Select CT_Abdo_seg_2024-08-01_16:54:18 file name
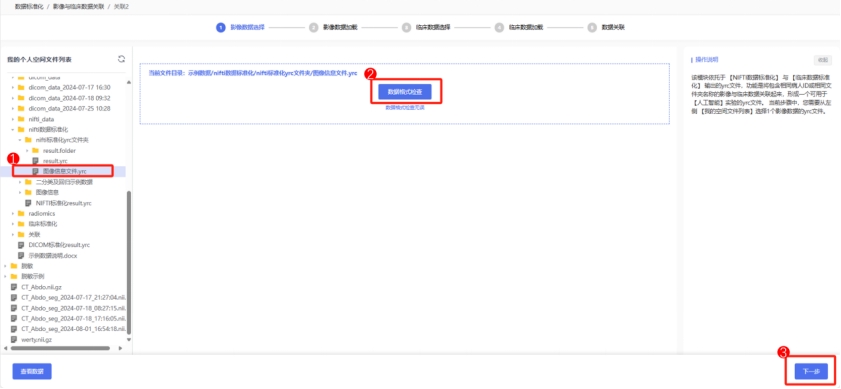This screenshot has width=841, height=389. (73, 329)
